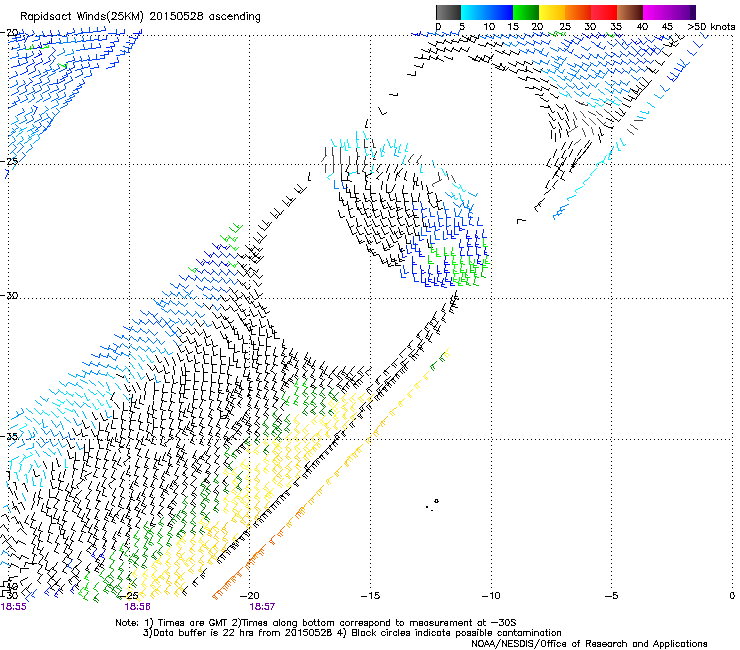Click the '-15' longitude label on bottom axis
The image size is (740, 650).
[370, 596]
